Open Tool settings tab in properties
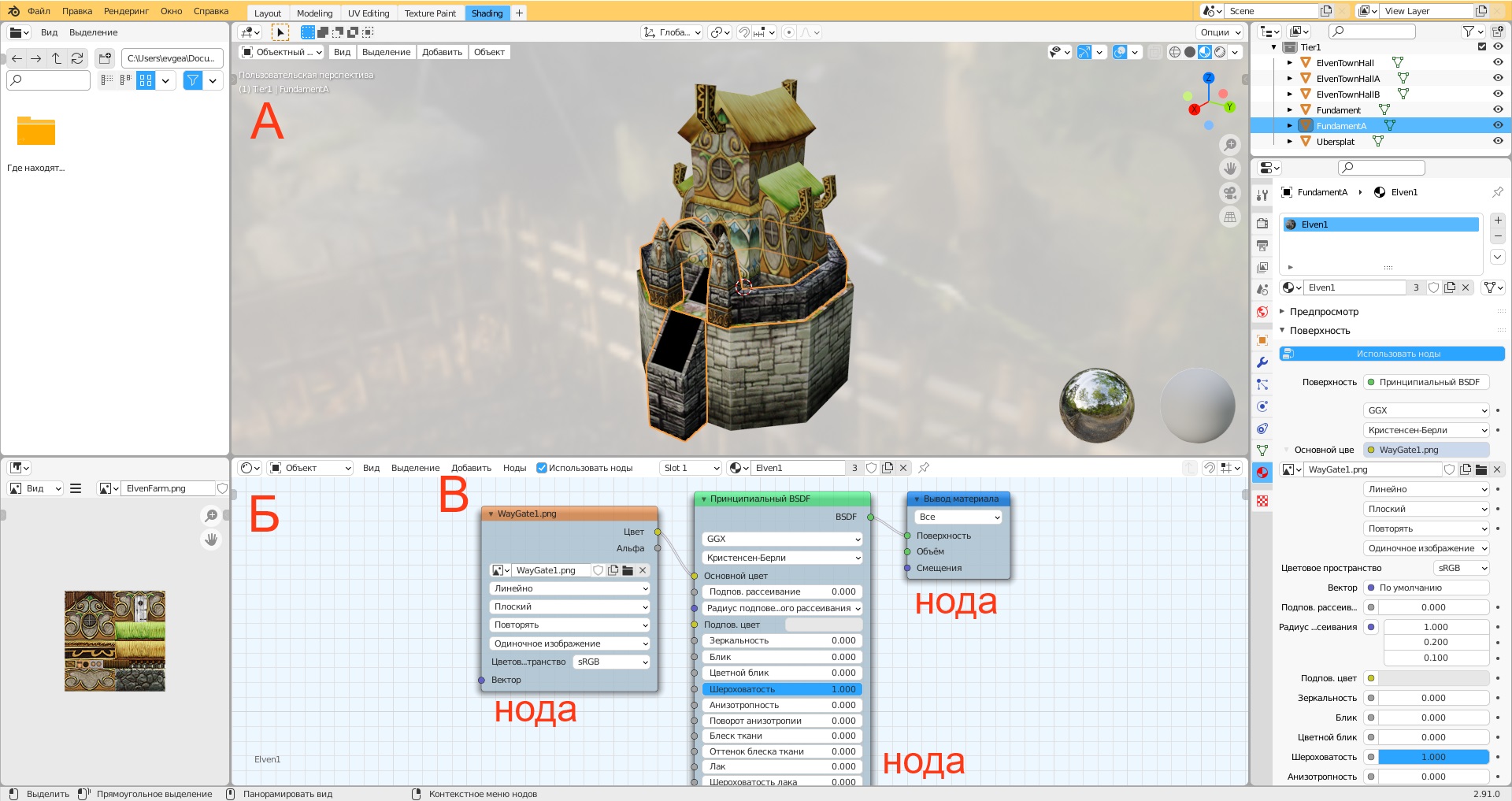The image size is (1512, 801). click(x=1262, y=195)
